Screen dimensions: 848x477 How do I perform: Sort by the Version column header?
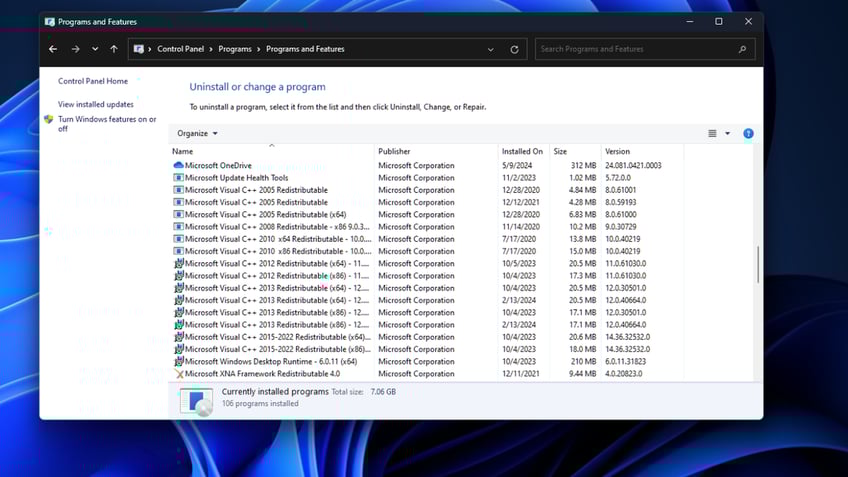[642, 151]
